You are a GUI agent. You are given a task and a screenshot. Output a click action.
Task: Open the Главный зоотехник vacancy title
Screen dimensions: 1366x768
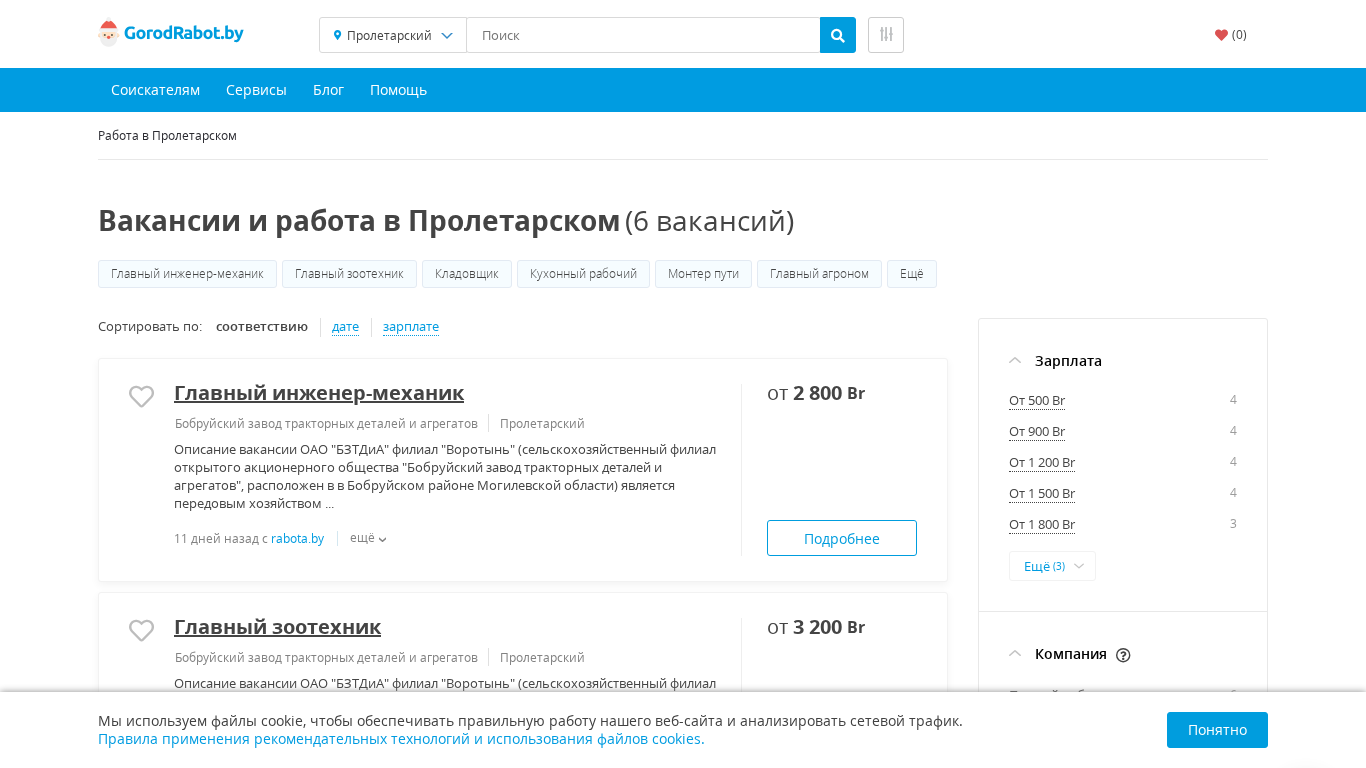pyautogui.click(x=277, y=626)
